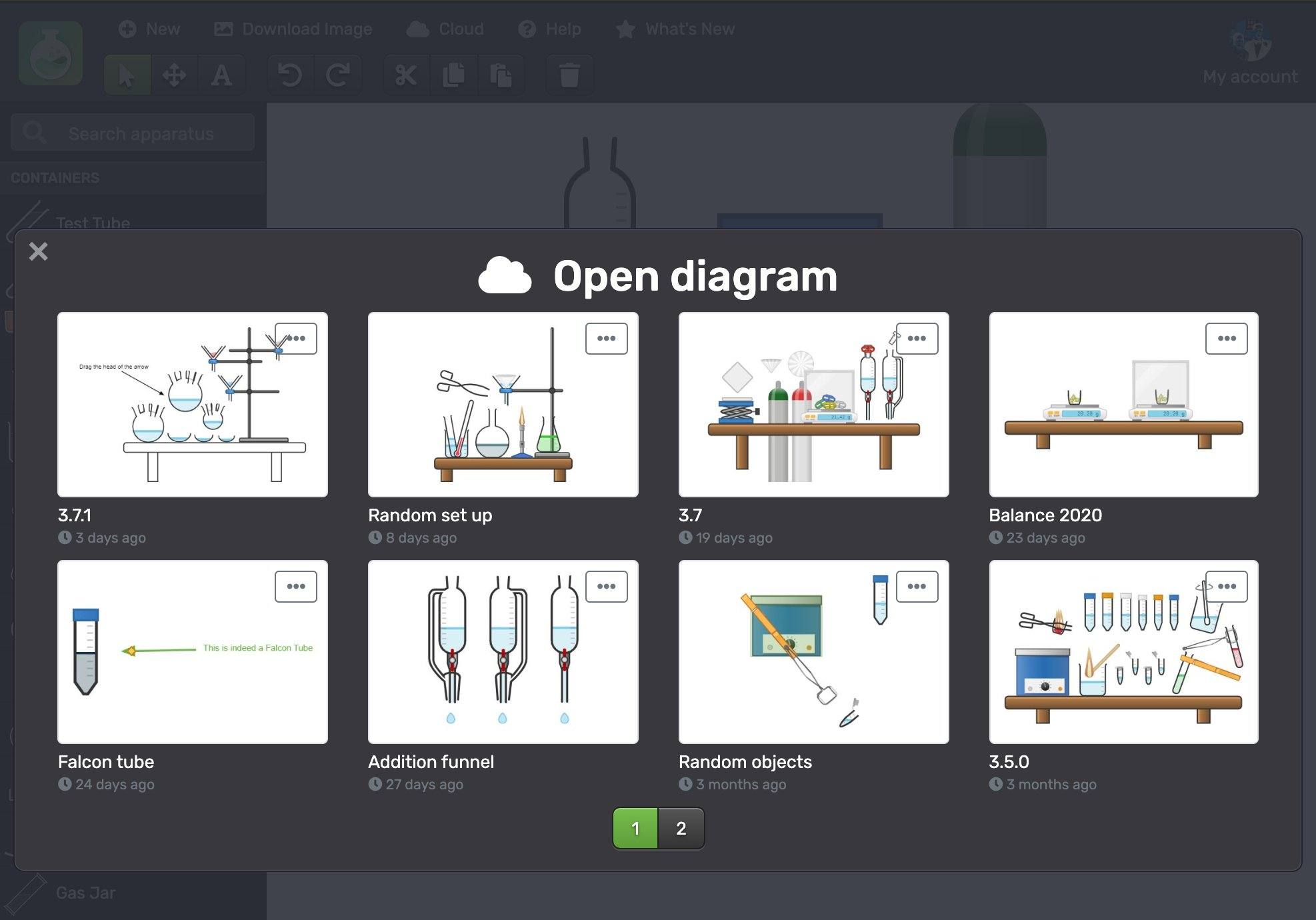1316x920 pixels.
Task: Close the Open diagram modal
Action: [37, 252]
